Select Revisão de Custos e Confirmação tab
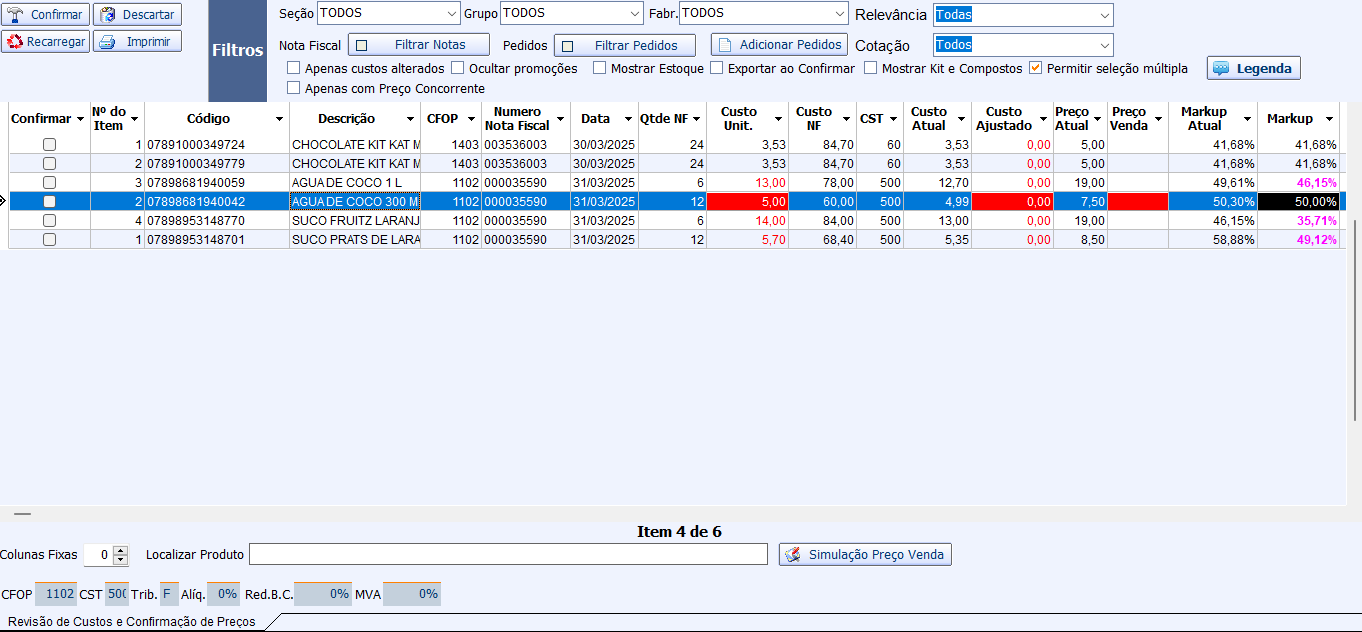 click(131, 622)
